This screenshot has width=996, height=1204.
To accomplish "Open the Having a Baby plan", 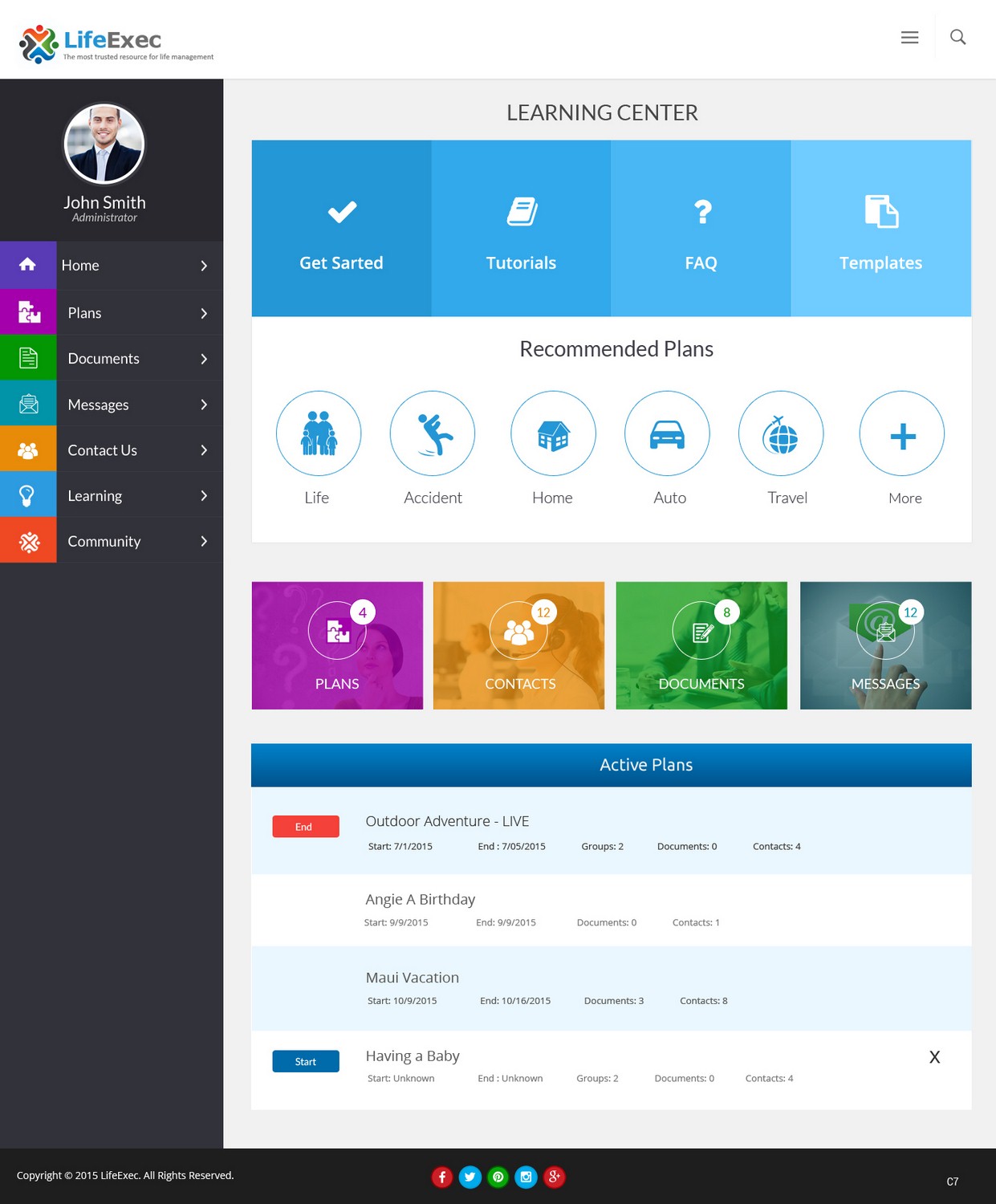I will pos(413,1056).
